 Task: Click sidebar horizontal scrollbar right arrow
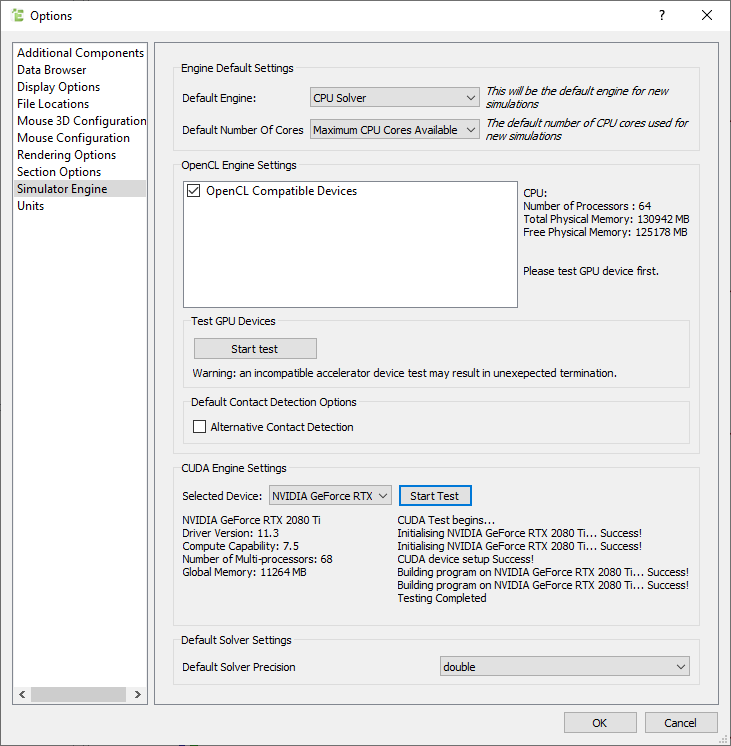pos(139,695)
